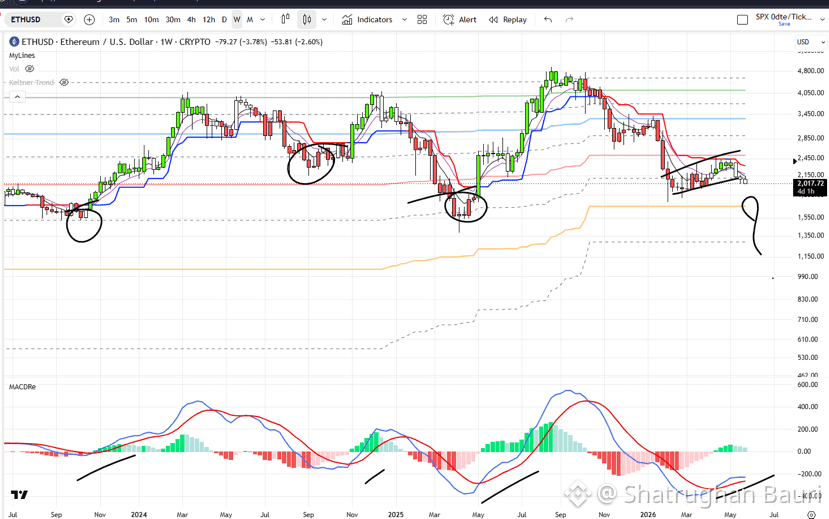Click the Replay rewind icon
The width and height of the screenshot is (829, 519).
(x=493, y=20)
